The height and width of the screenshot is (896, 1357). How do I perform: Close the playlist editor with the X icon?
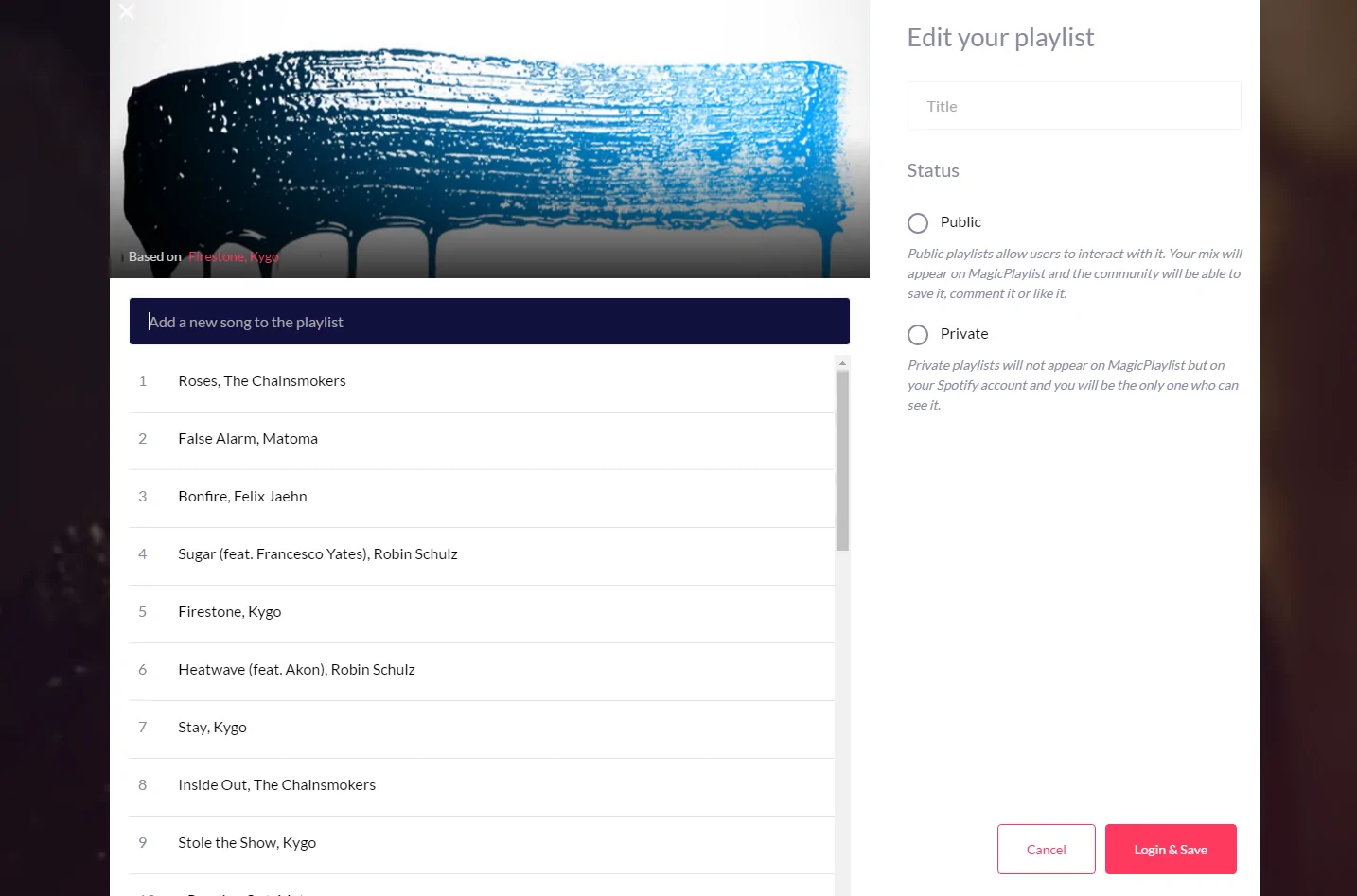pos(127,11)
